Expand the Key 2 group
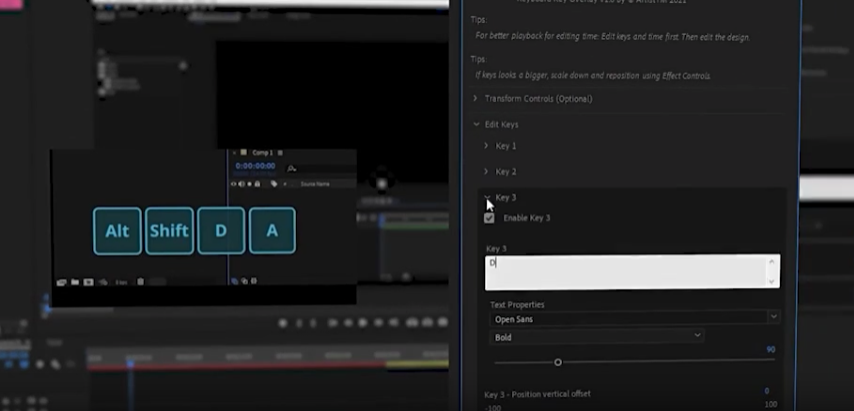The image size is (854, 411). 487,172
